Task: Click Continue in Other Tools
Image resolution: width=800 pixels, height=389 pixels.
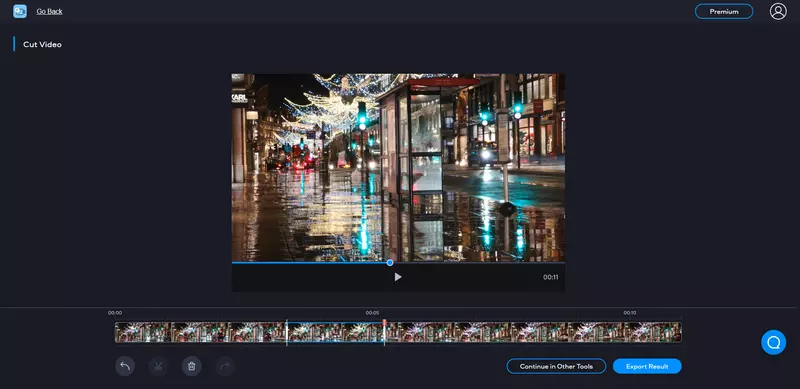Action: click(x=556, y=366)
